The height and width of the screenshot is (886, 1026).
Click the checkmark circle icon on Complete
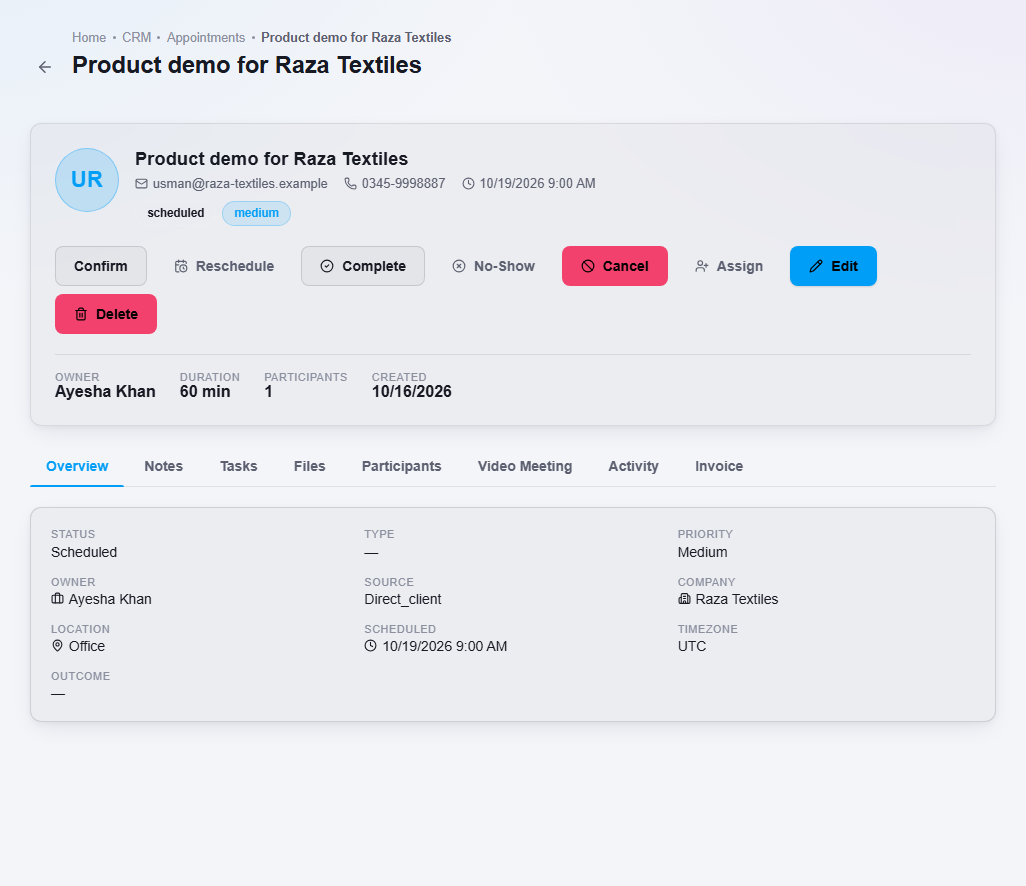[x=327, y=266]
